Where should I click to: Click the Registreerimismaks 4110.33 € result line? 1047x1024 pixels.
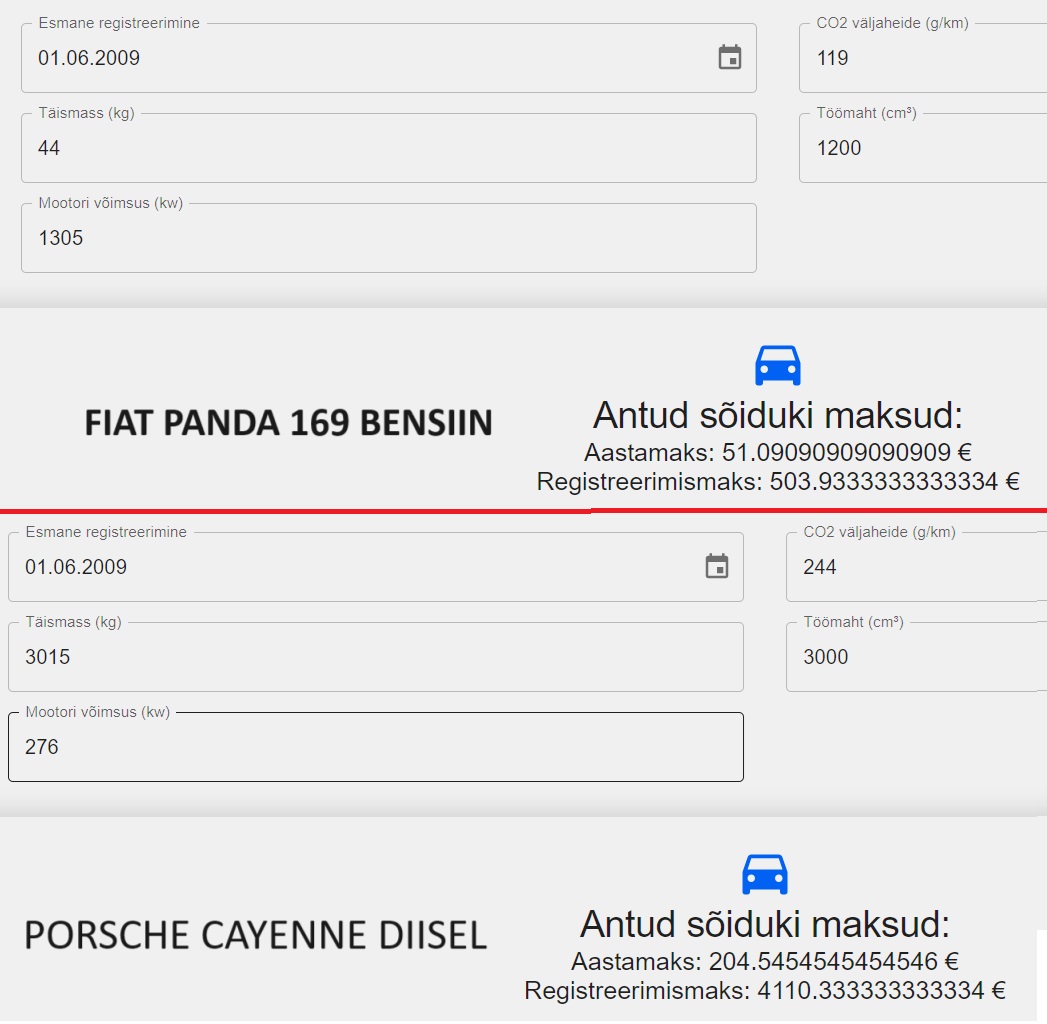click(764, 991)
